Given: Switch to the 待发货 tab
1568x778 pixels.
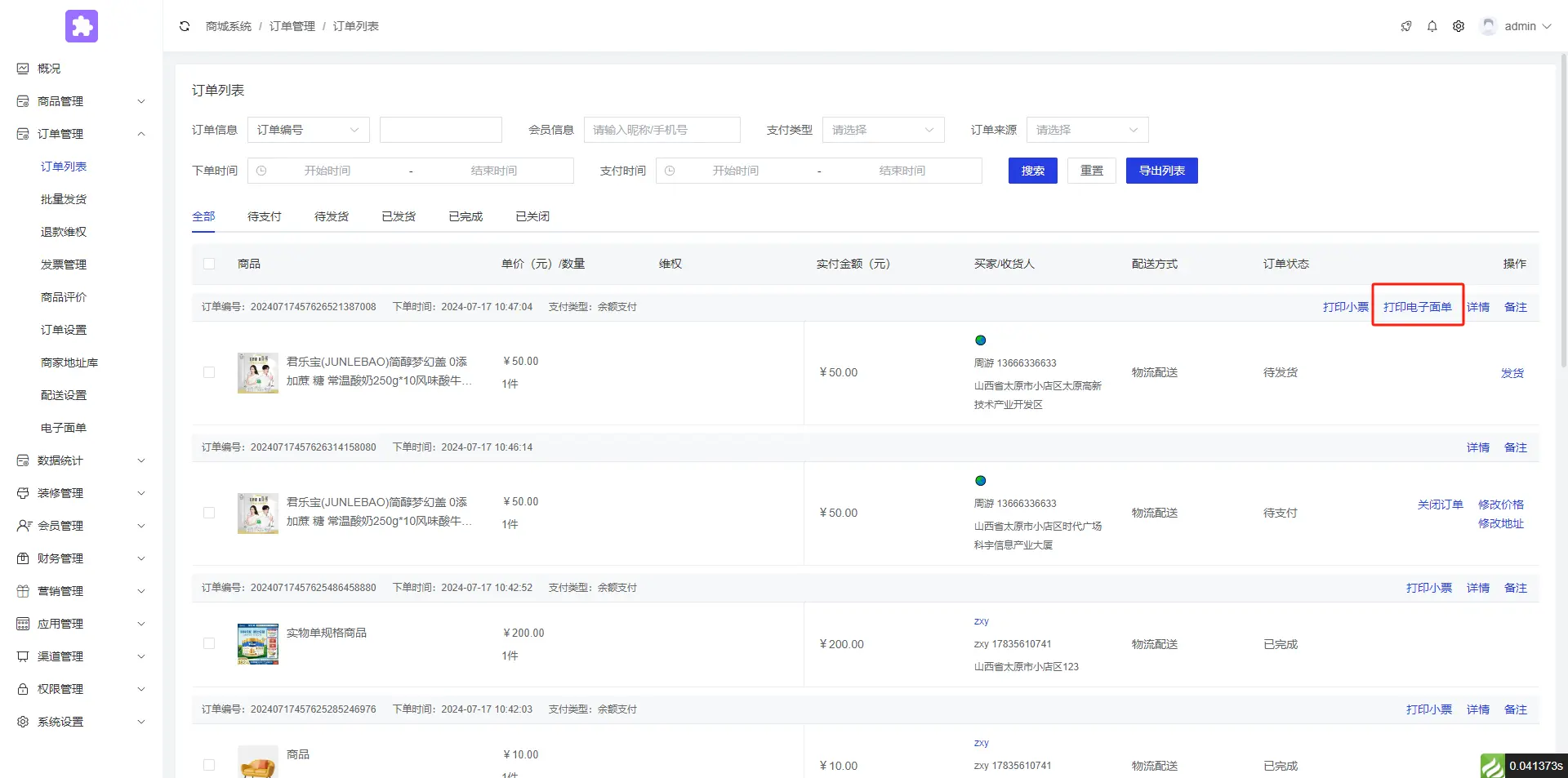Looking at the screenshot, I should (331, 216).
